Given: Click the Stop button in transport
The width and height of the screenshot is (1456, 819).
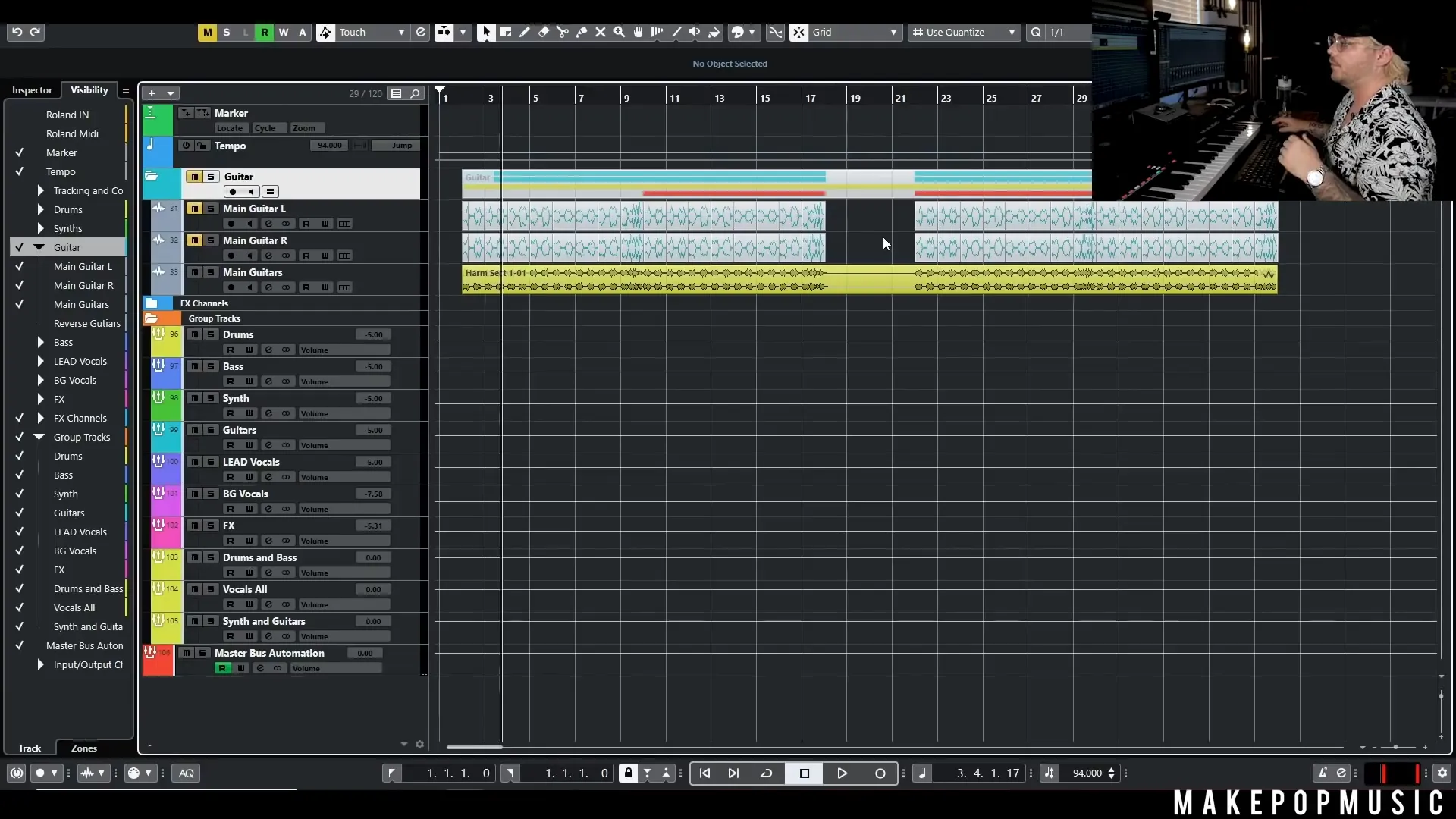Looking at the screenshot, I should pyautogui.click(x=805, y=773).
